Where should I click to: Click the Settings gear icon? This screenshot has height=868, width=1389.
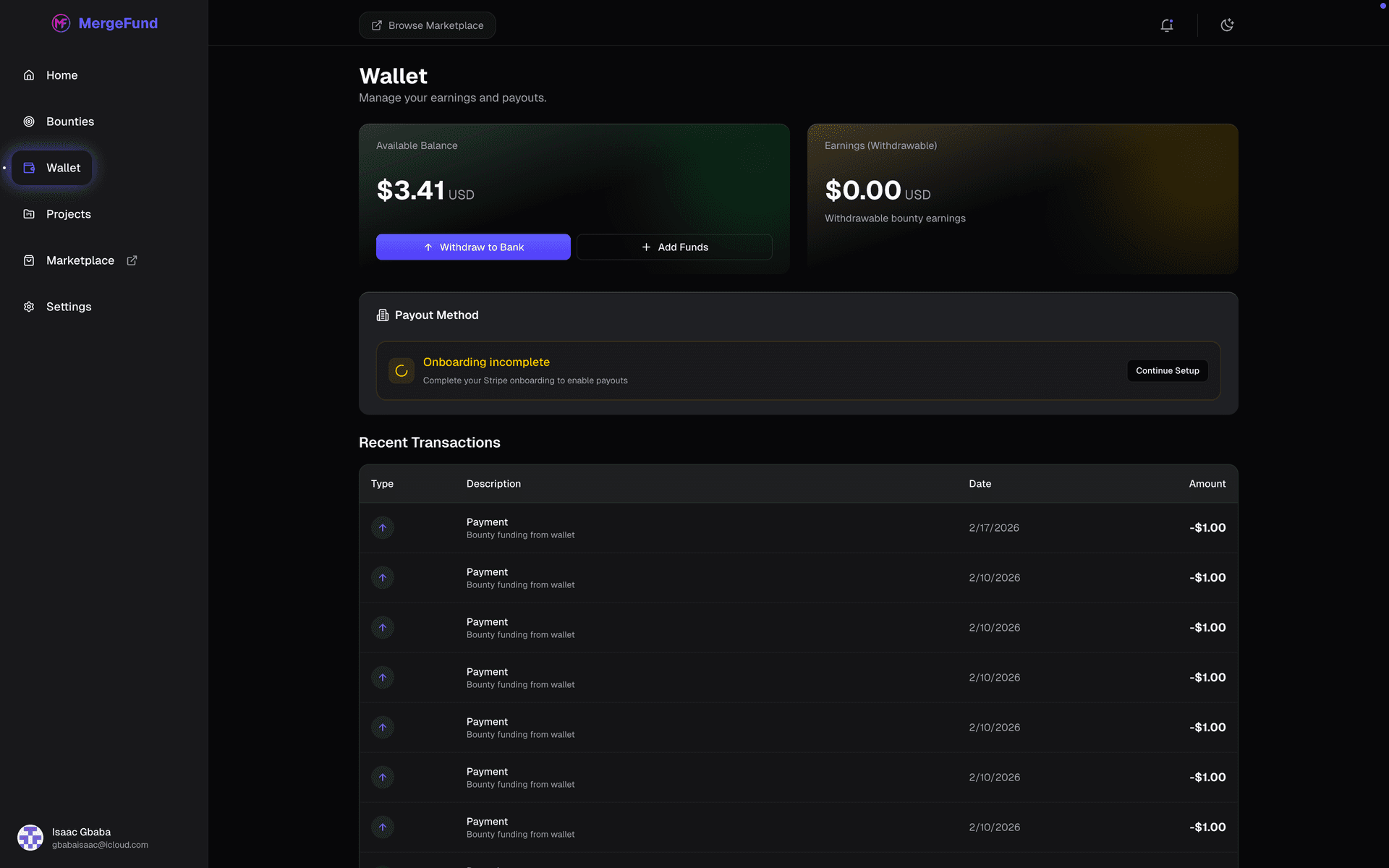point(29,307)
